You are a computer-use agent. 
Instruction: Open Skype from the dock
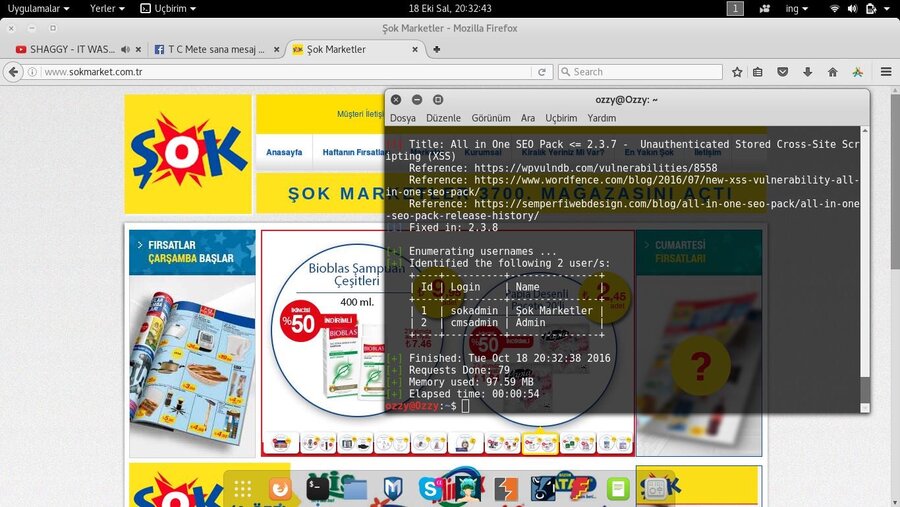[430, 489]
